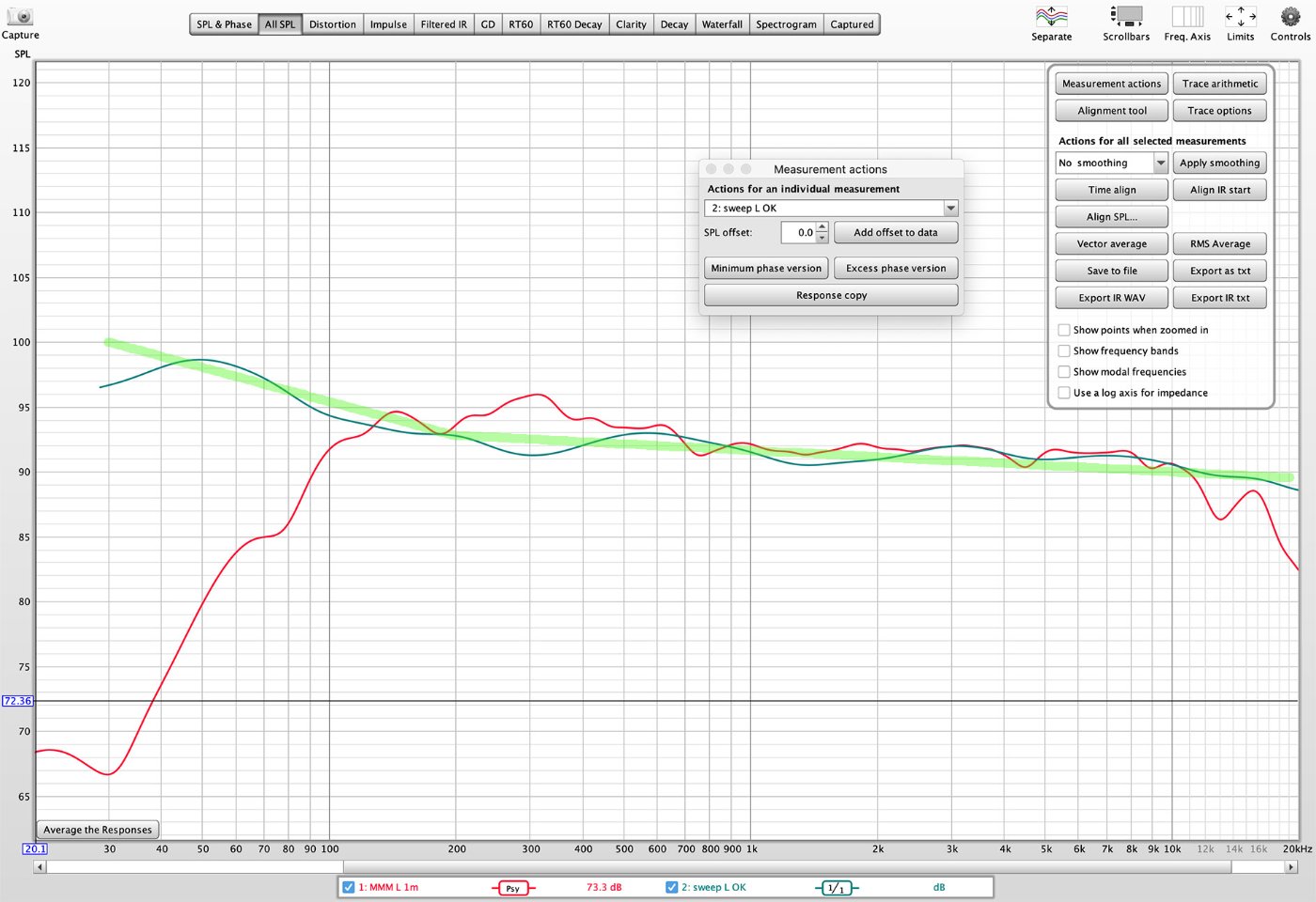Enable Show points when zoomed in
The width and height of the screenshot is (1316, 902).
[1064, 330]
